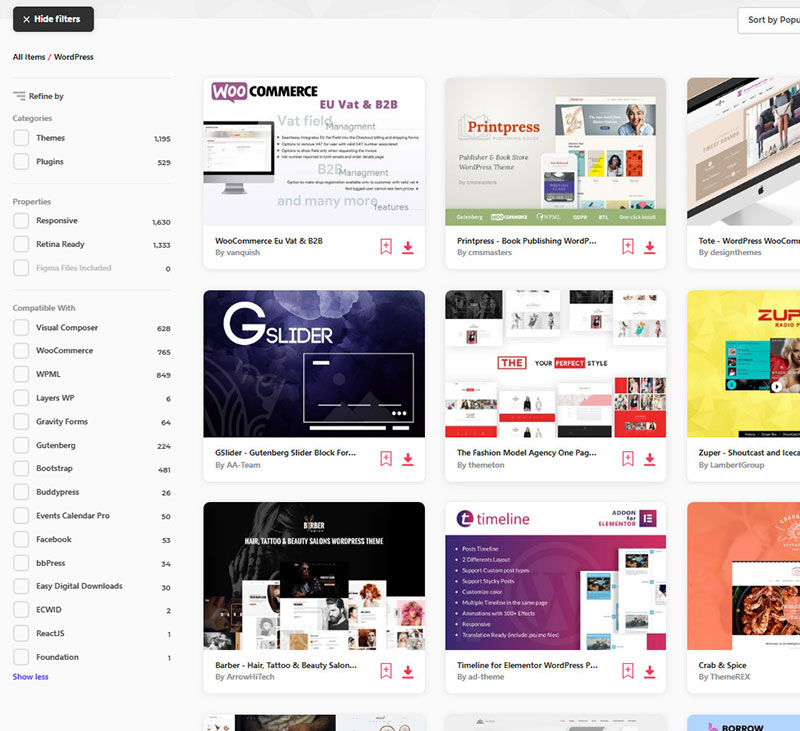
Task: Visit designthemes author page
Action: (735, 253)
